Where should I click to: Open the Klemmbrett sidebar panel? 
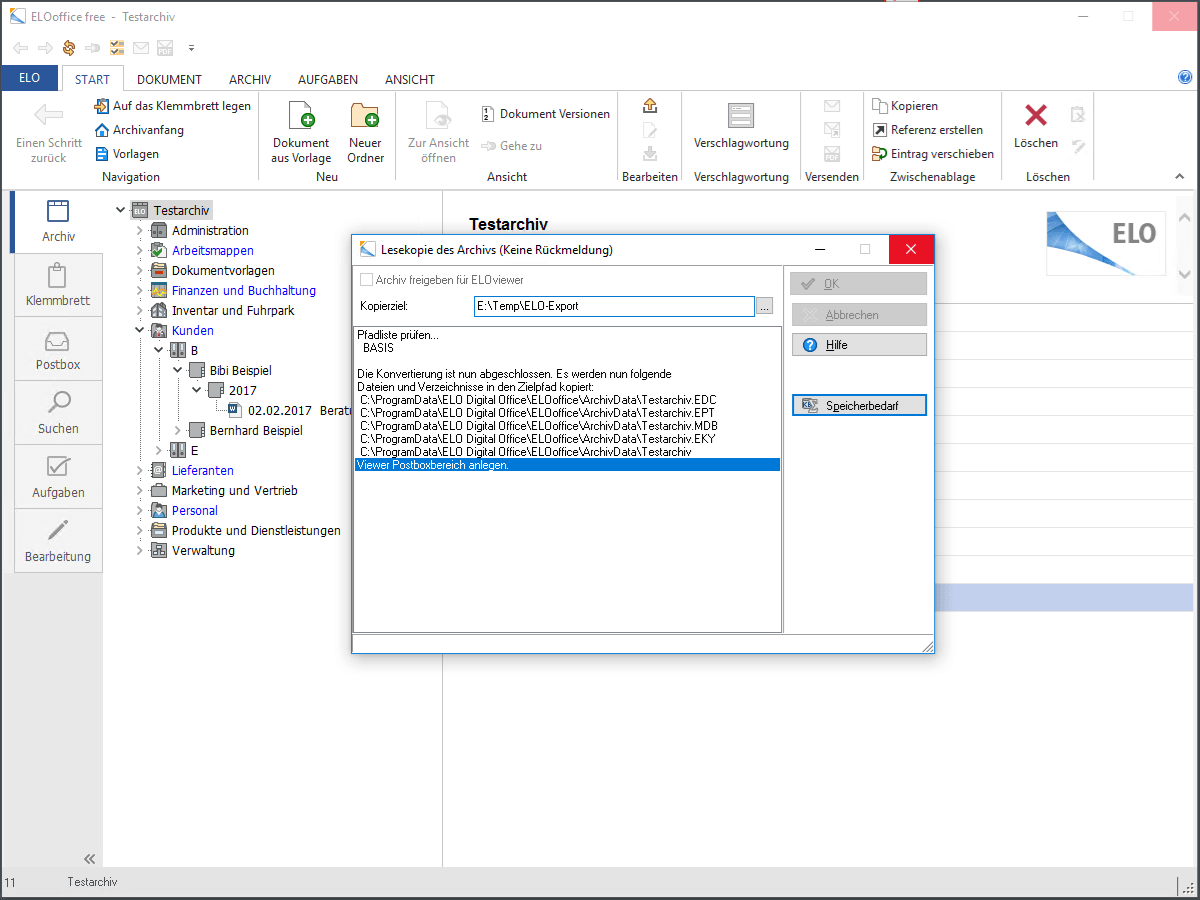[58, 285]
